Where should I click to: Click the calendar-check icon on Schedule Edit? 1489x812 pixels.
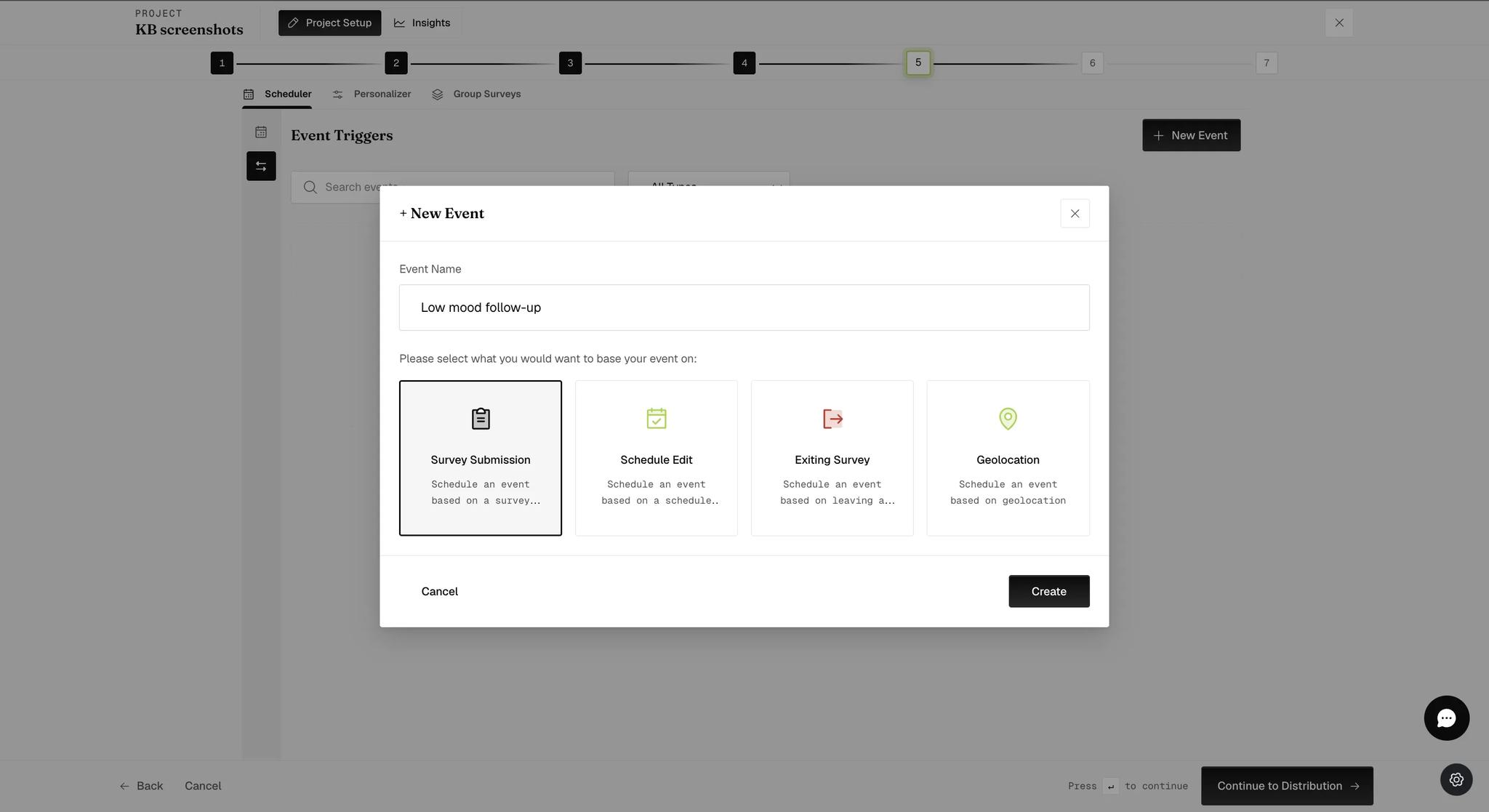click(x=657, y=419)
